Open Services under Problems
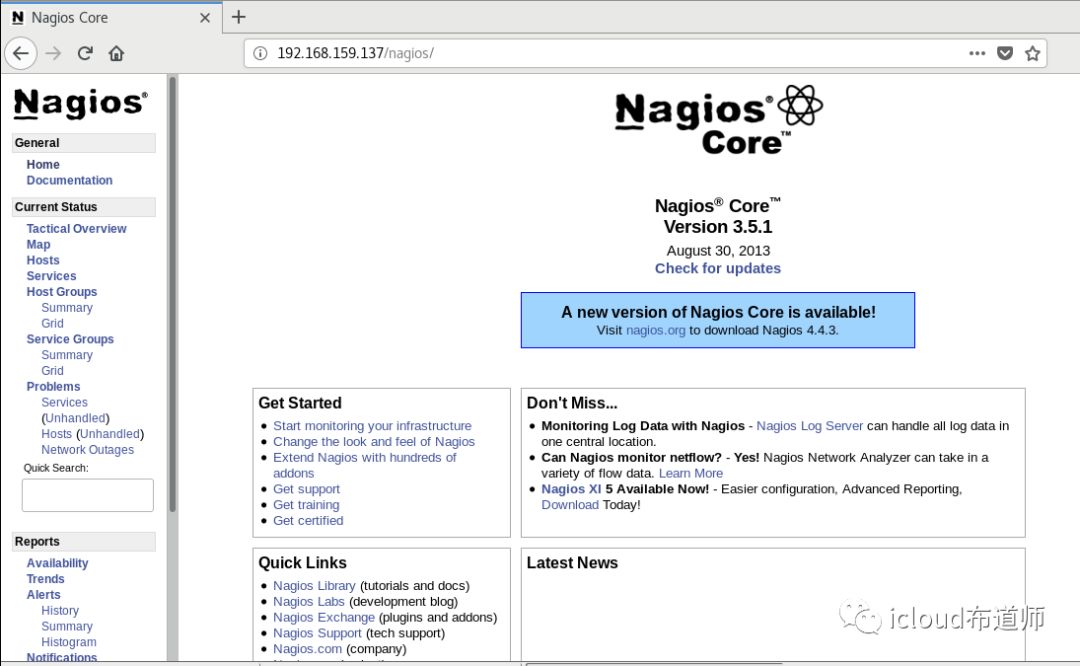This screenshot has height=666, width=1080. 64,403
